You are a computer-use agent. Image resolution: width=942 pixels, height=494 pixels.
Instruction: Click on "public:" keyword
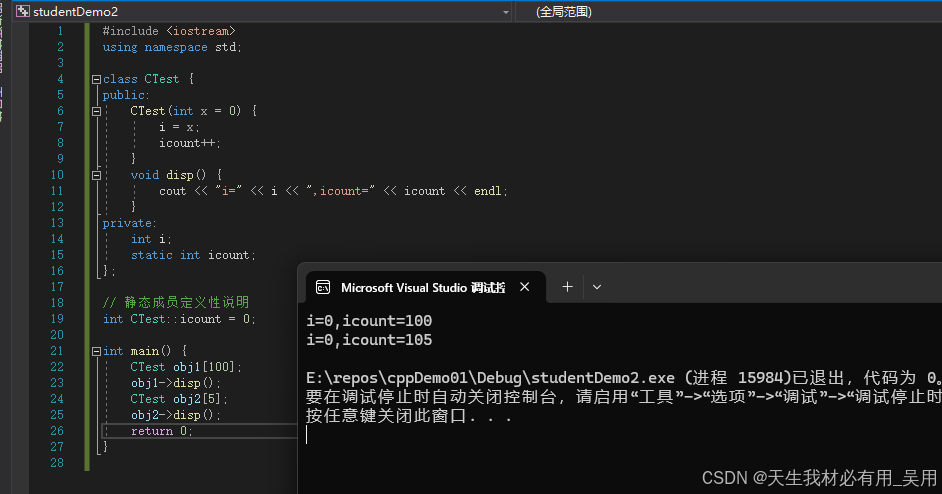pyautogui.click(x=126, y=95)
